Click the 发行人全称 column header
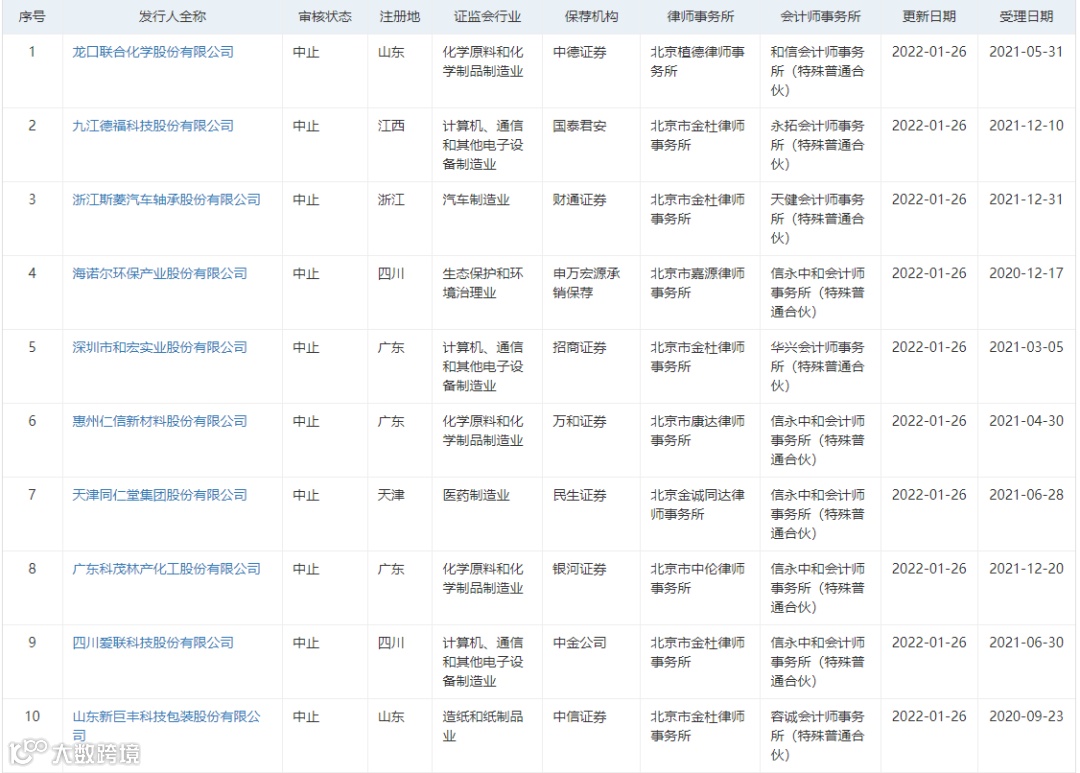This screenshot has height=773, width=1080. [x=172, y=17]
